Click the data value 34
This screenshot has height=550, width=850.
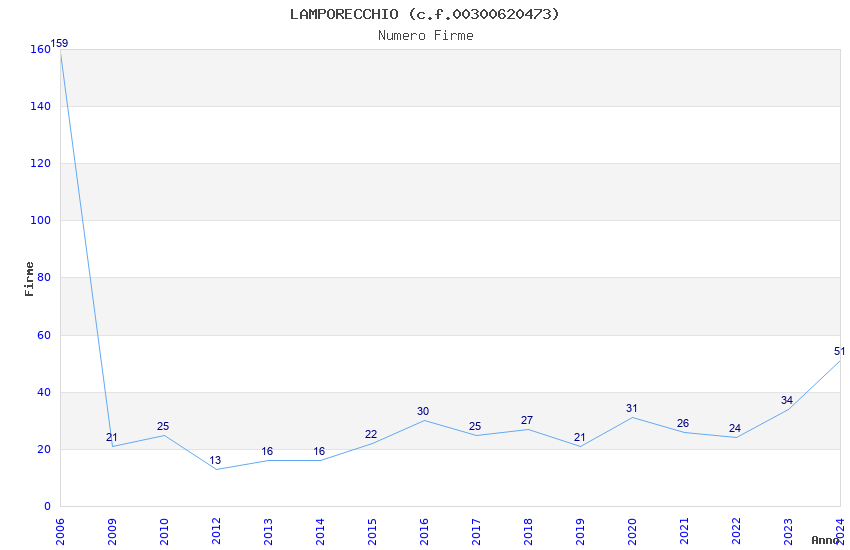[x=787, y=400]
